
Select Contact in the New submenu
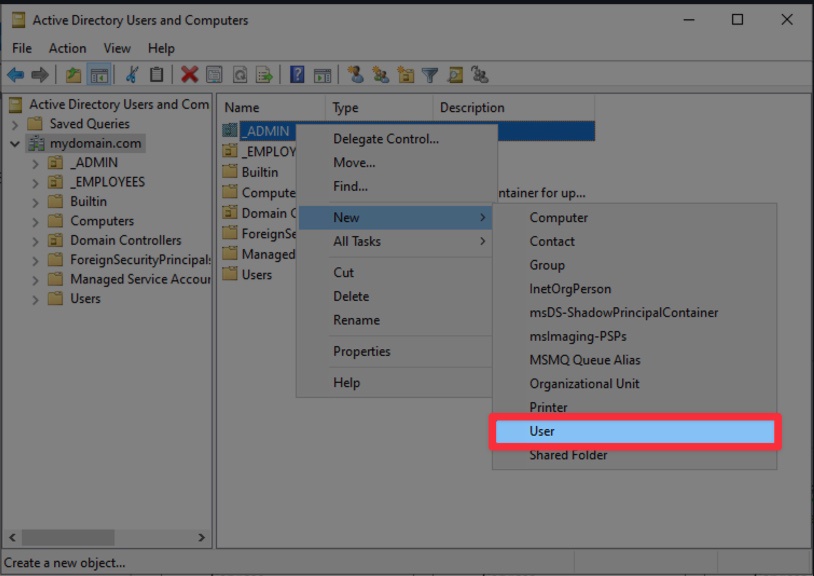(x=635, y=241)
